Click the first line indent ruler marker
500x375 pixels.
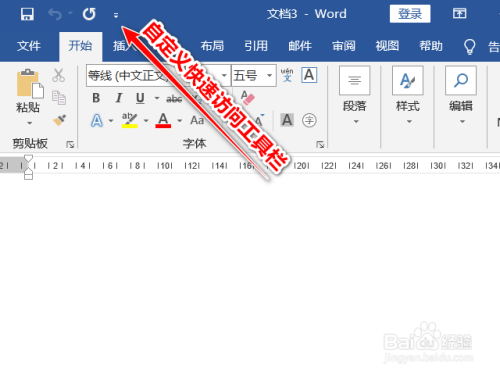tap(29, 159)
